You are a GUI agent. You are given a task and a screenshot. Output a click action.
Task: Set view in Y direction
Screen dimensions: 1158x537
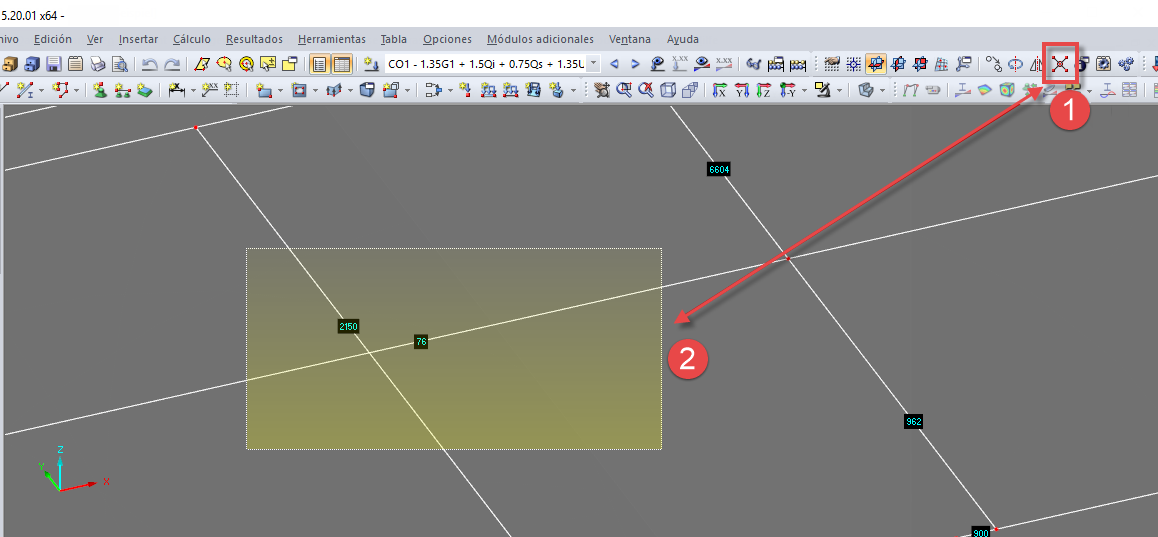click(x=741, y=90)
